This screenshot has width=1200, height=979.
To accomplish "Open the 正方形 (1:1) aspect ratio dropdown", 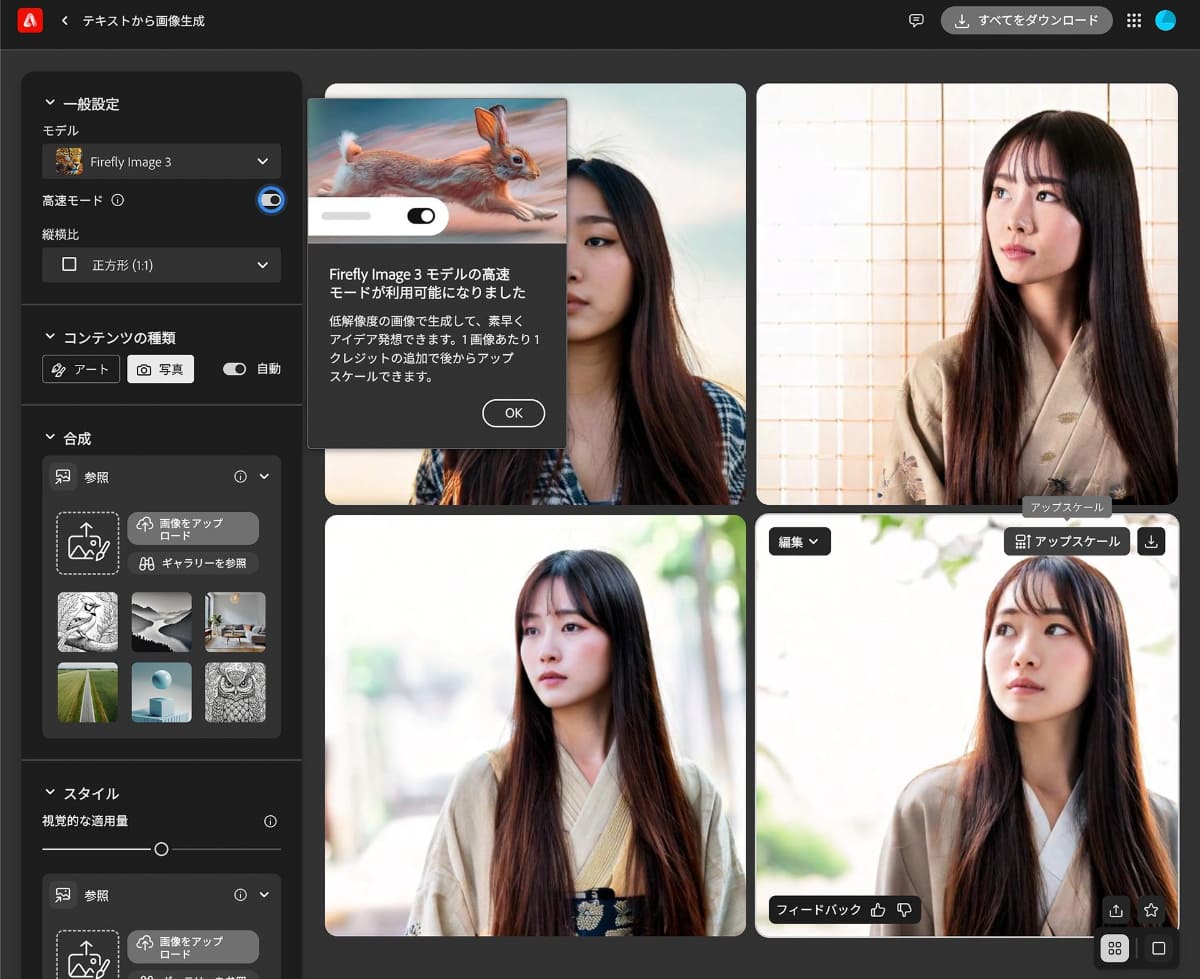I will [x=161, y=265].
